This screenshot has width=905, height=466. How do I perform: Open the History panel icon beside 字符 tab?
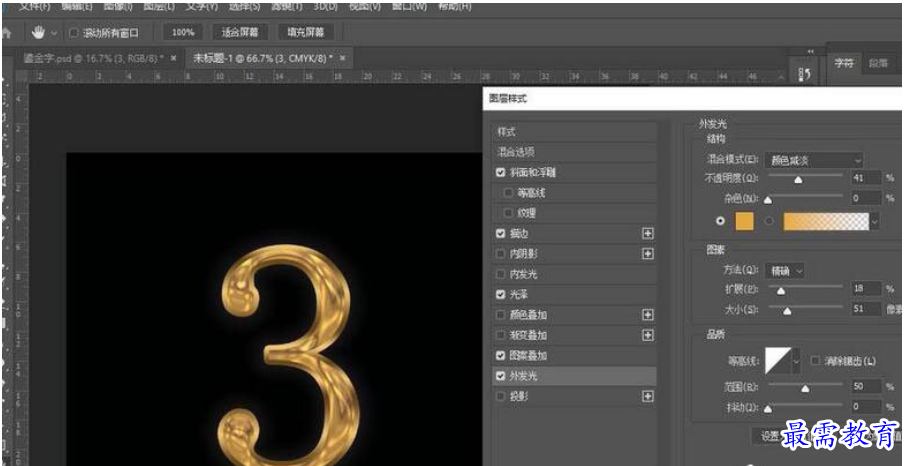tap(805, 73)
